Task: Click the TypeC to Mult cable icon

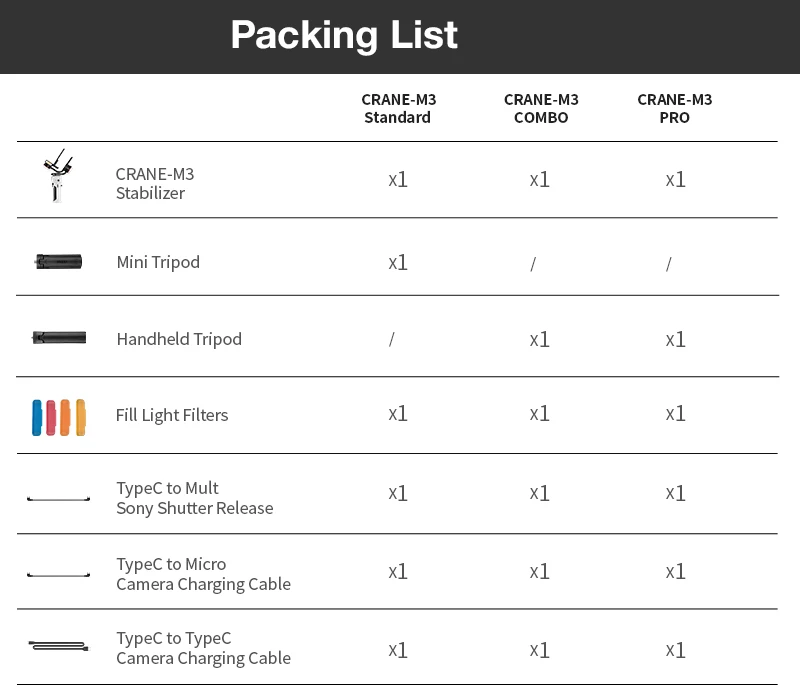Action: point(58,498)
